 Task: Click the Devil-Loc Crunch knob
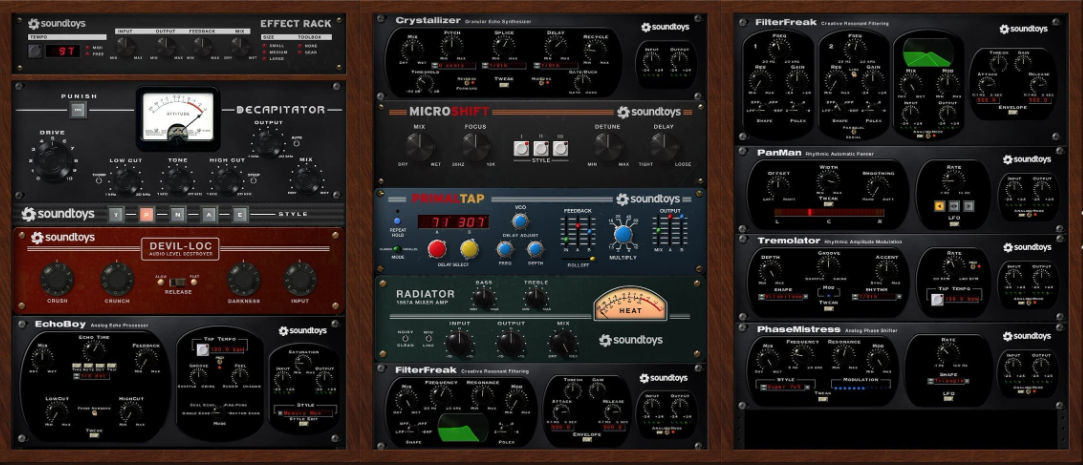pyautogui.click(x=117, y=278)
